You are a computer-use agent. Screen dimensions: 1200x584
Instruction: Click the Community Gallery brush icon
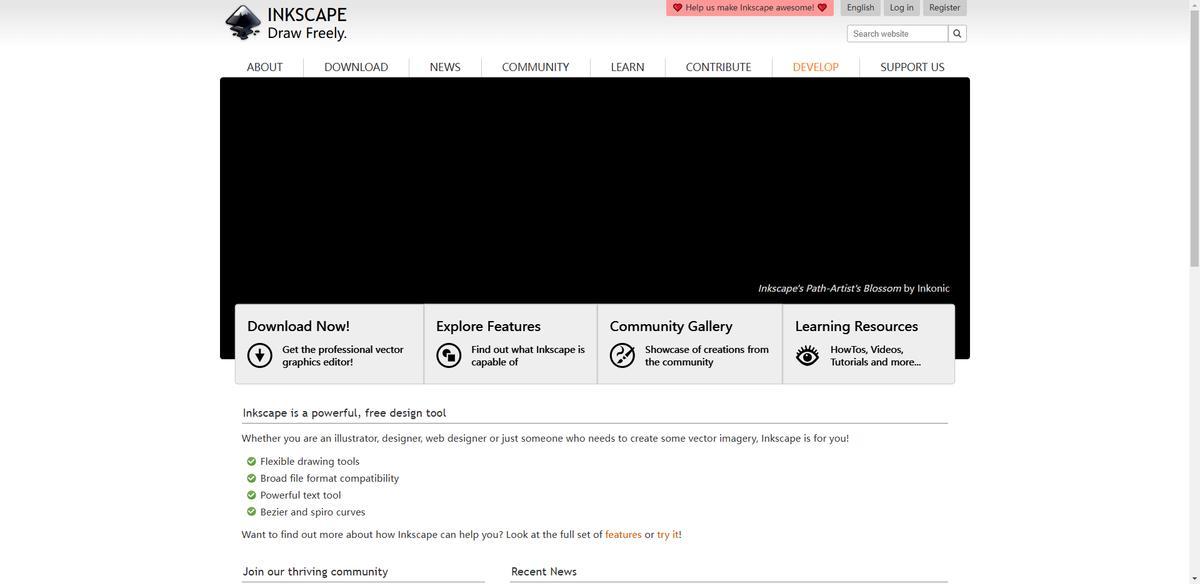(x=622, y=355)
